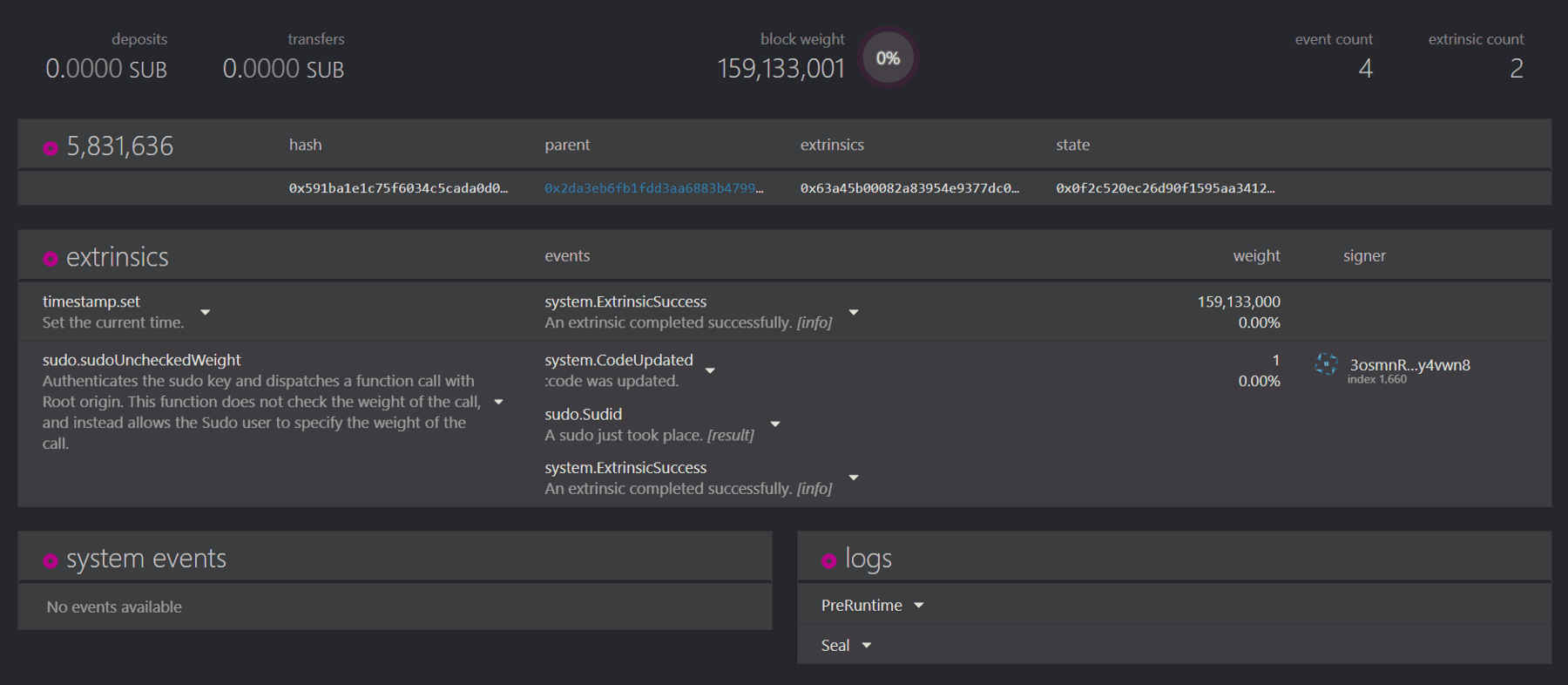
Task: Open the parent block hash link
Action: pos(654,188)
